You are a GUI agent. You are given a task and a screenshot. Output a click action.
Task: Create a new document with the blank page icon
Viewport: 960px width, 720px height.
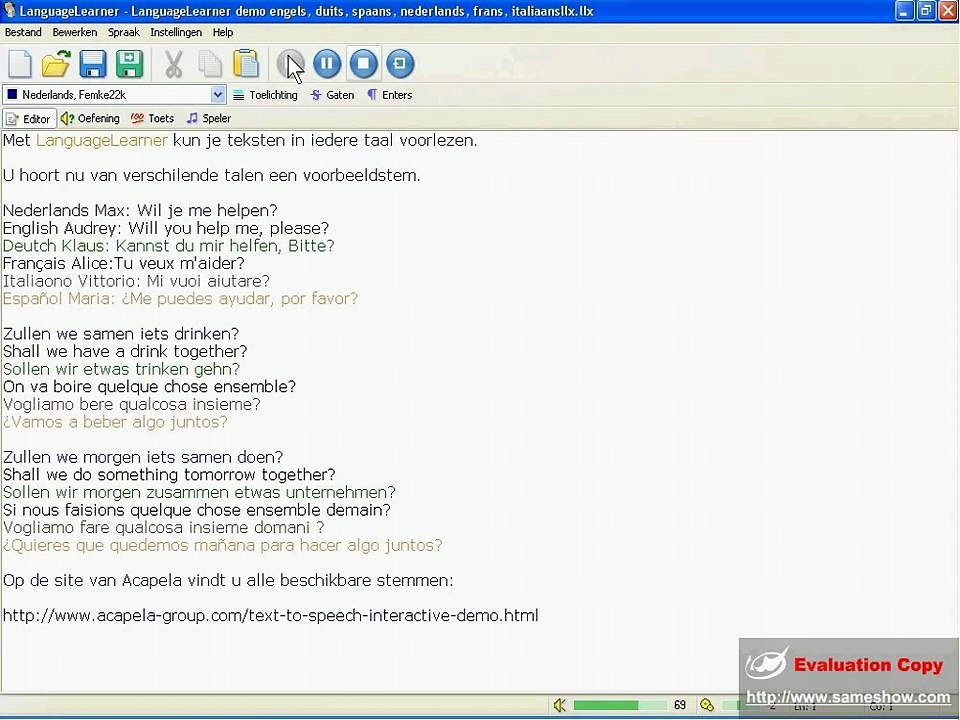(x=20, y=64)
